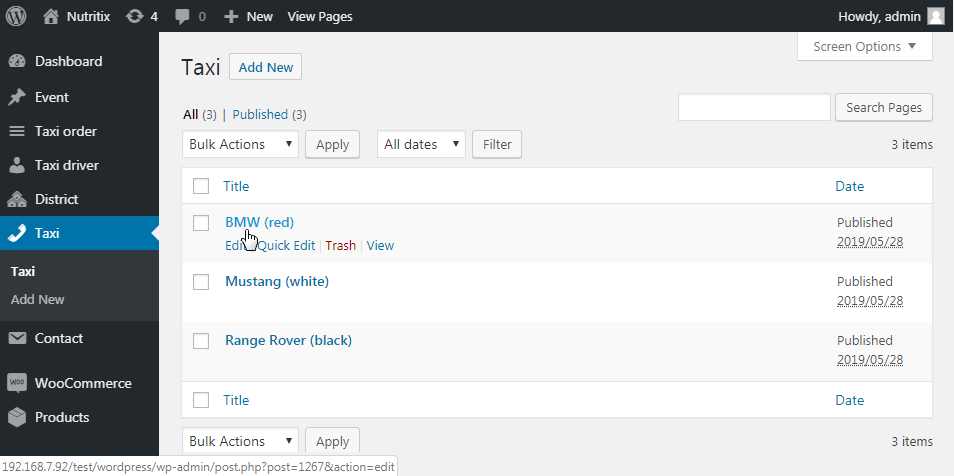Viewport: 954px width, 476px height.
Task: Click the Search Pages button
Action: 884,108
